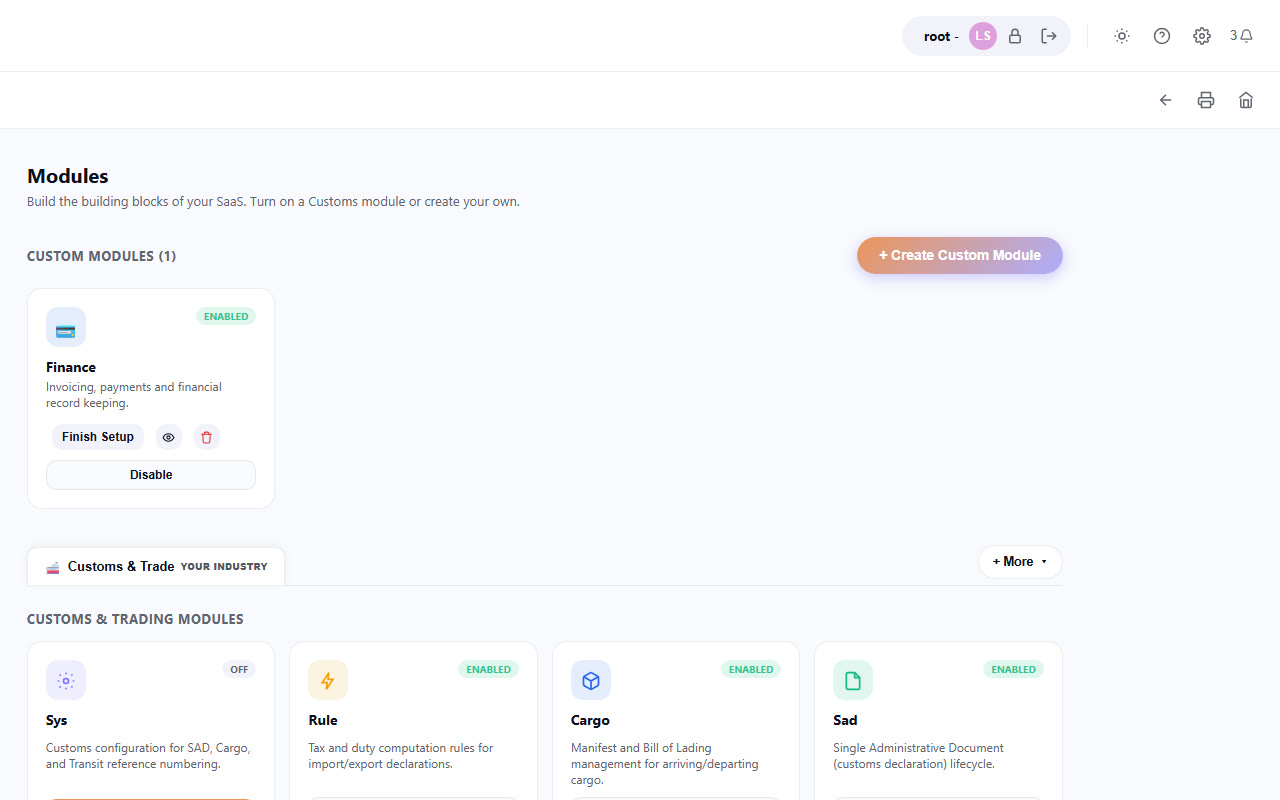
Task: Click the ENABLED badge on Rule card
Action: tap(489, 669)
